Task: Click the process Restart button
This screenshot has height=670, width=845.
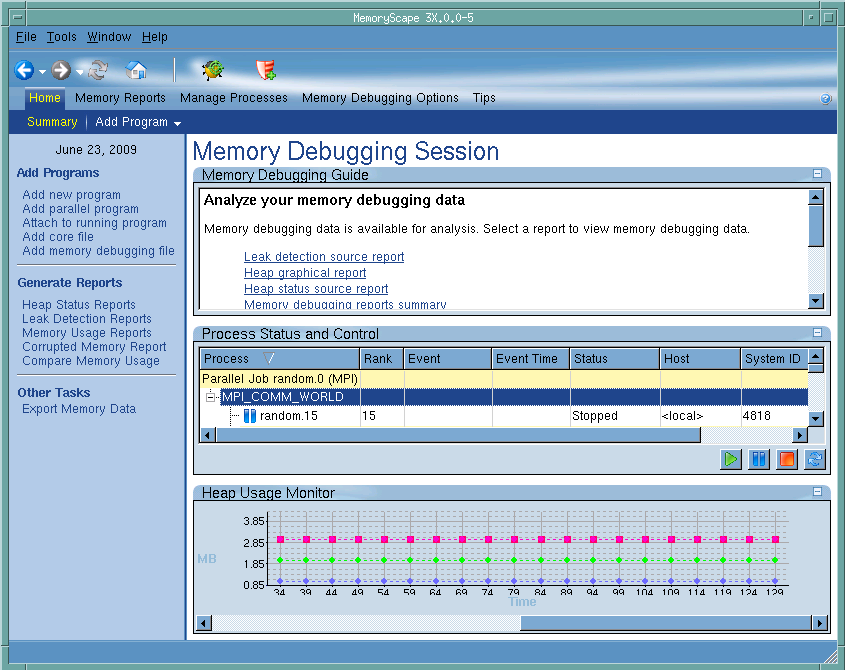Action: (x=815, y=459)
